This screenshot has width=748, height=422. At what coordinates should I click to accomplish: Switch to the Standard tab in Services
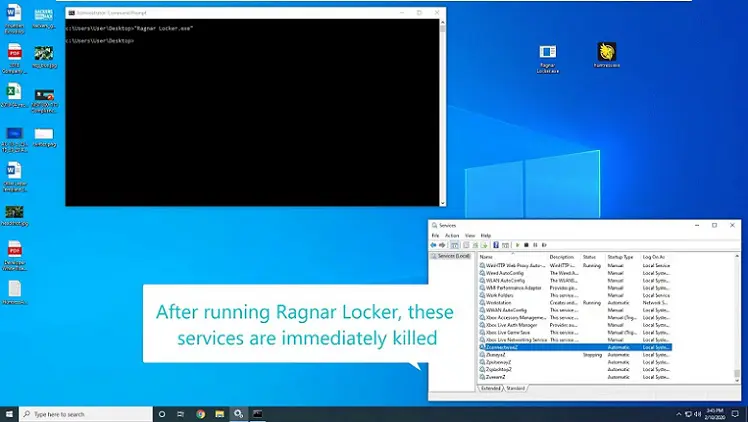[x=515, y=389]
